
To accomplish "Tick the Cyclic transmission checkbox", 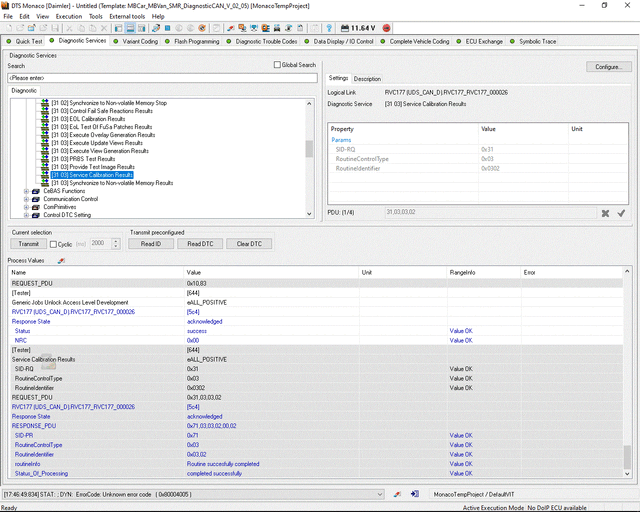I will click(53, 244).
